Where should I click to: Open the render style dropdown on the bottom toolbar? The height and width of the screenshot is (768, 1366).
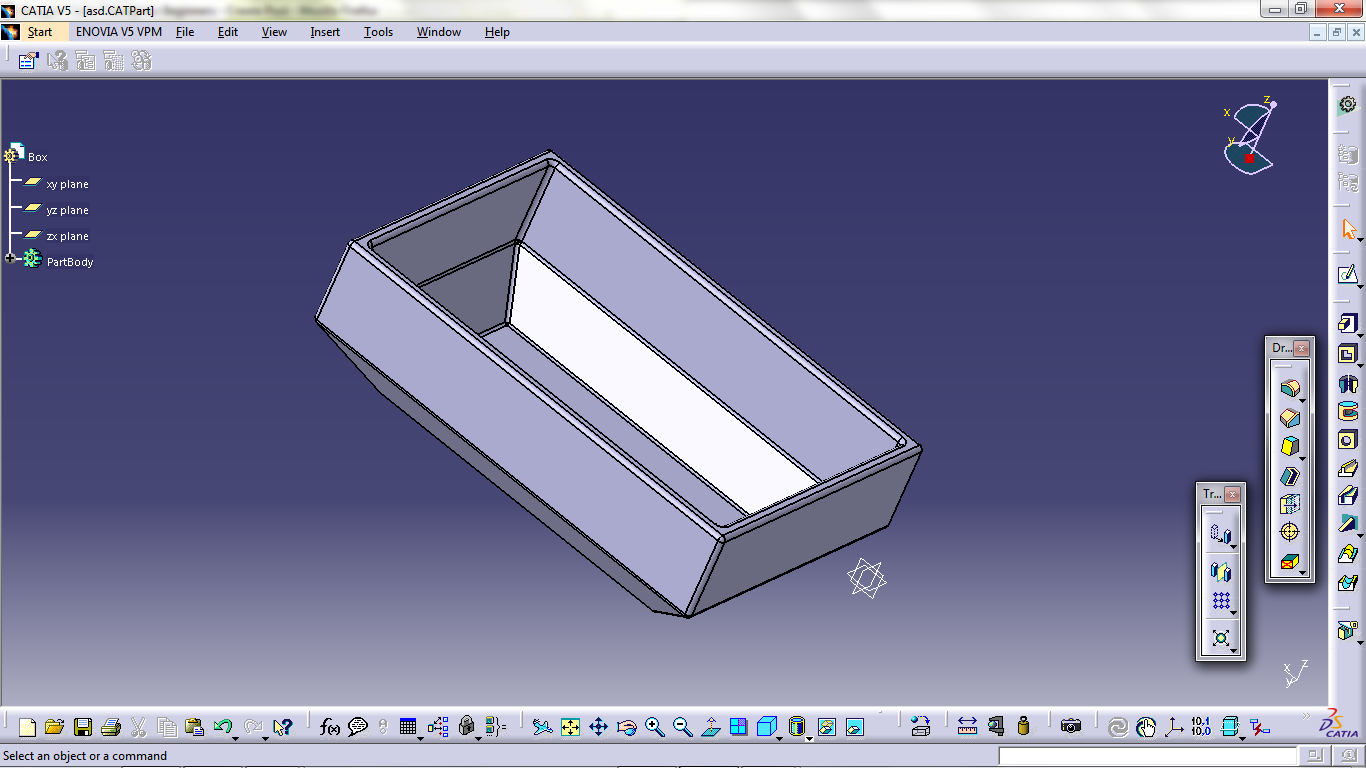coord(809,739)
